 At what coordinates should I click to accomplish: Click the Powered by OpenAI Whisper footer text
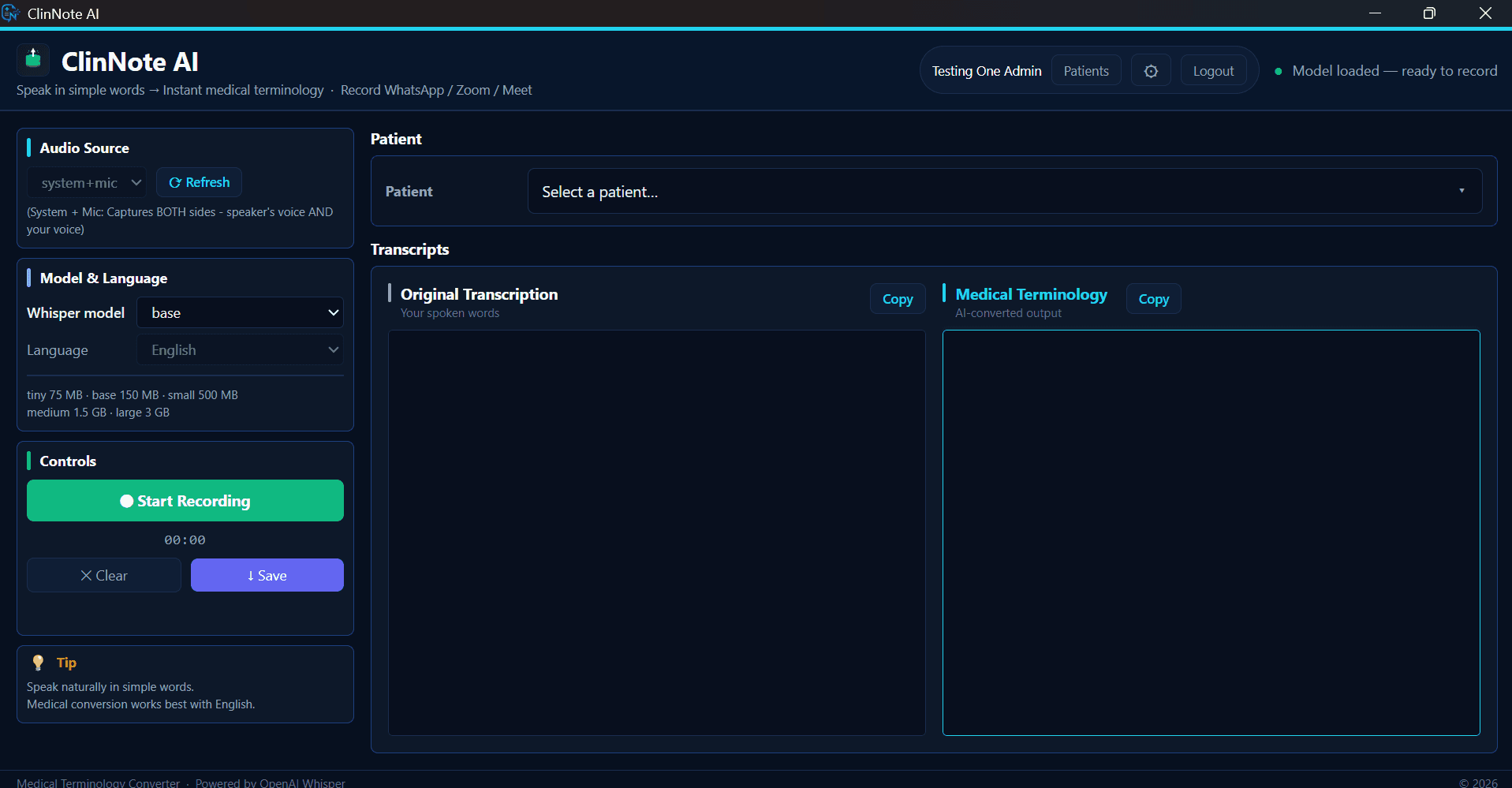point(271,782)
